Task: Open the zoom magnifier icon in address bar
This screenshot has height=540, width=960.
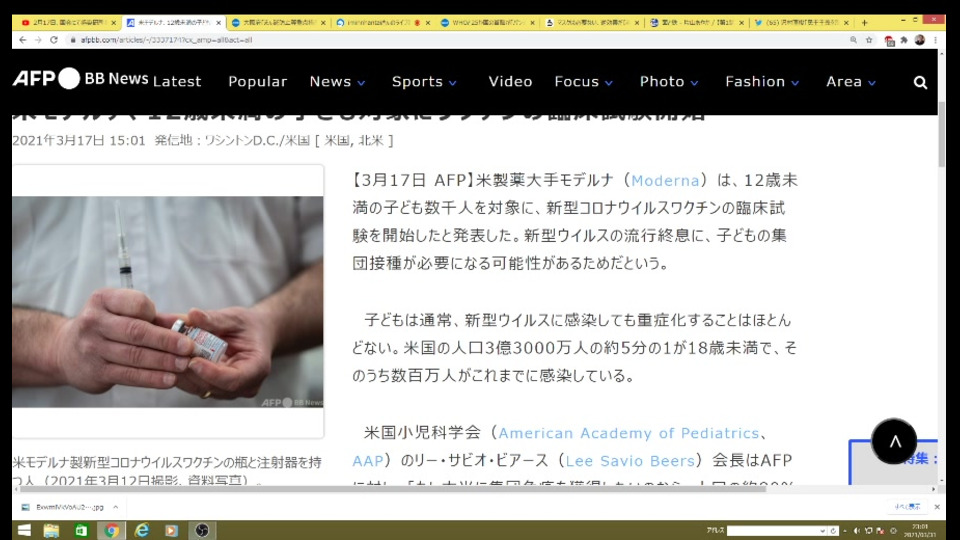Action: [x=853, y=40]
